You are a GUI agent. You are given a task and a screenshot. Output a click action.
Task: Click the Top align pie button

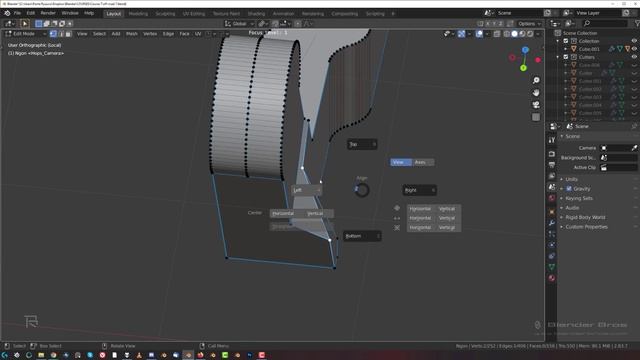362,144
